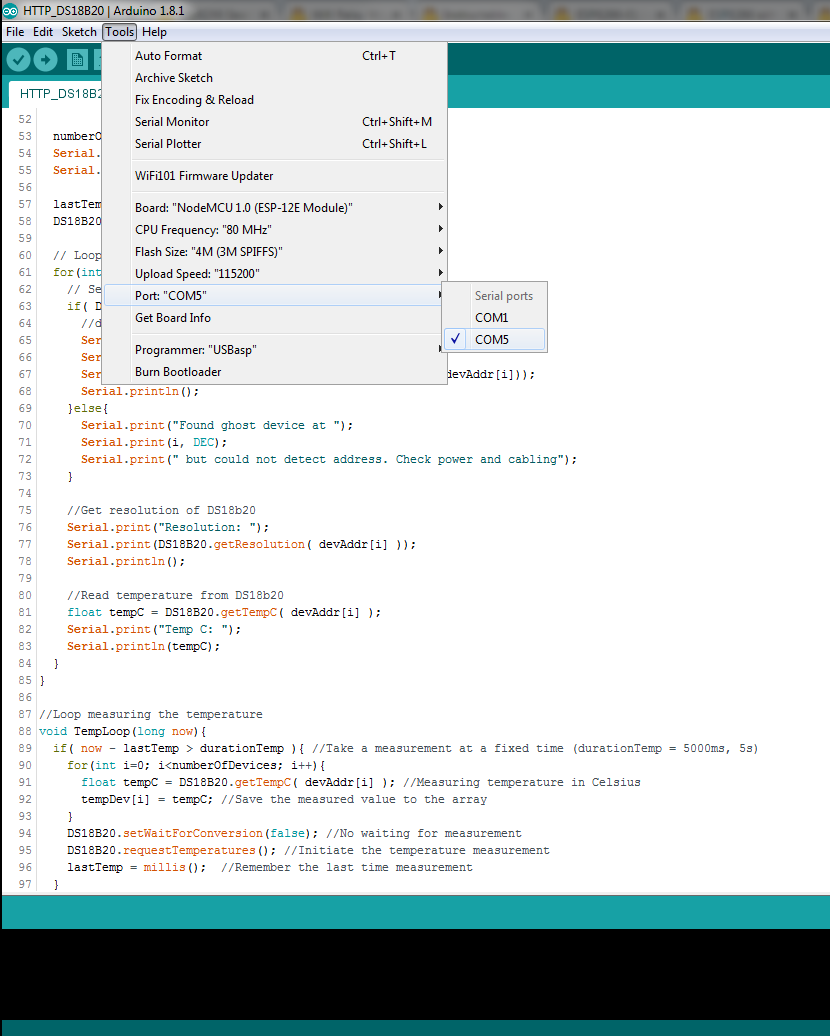830x1036 pixels.
Task: Open the Sketch menu
Action: click(79, 32)
